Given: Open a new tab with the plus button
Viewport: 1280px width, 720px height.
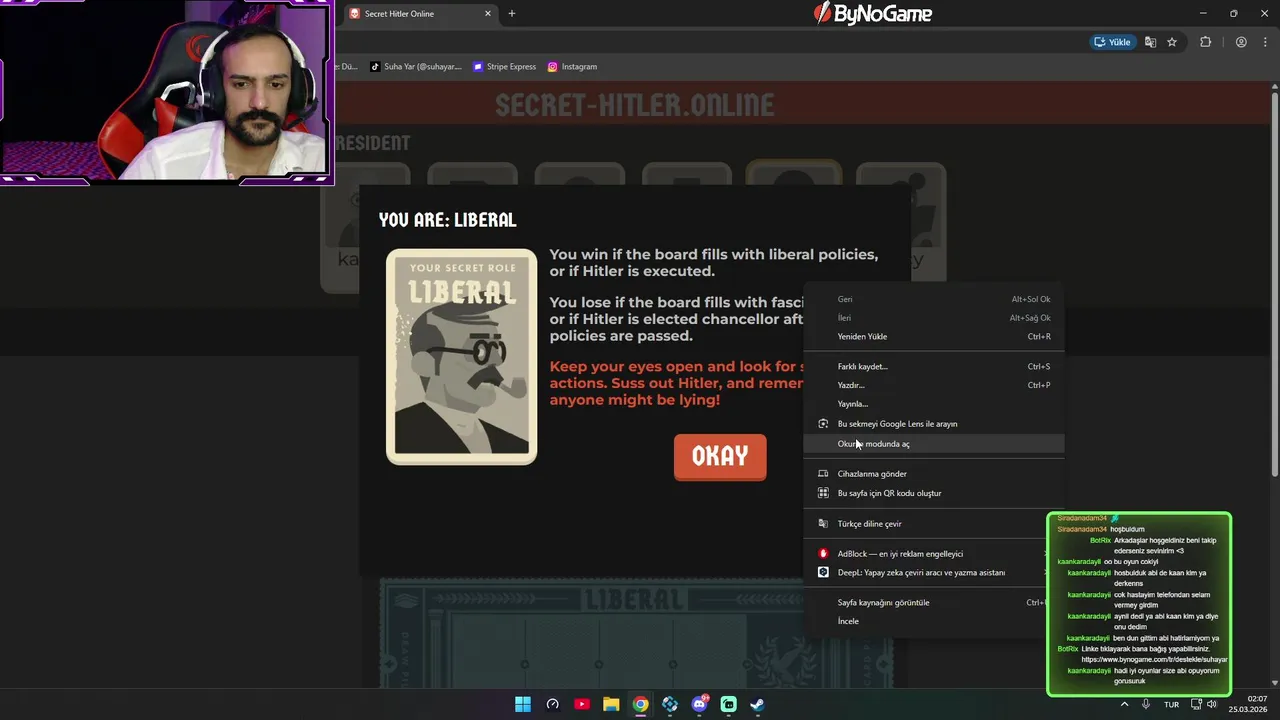Looking at the screenshot, I should click(512, 14).
